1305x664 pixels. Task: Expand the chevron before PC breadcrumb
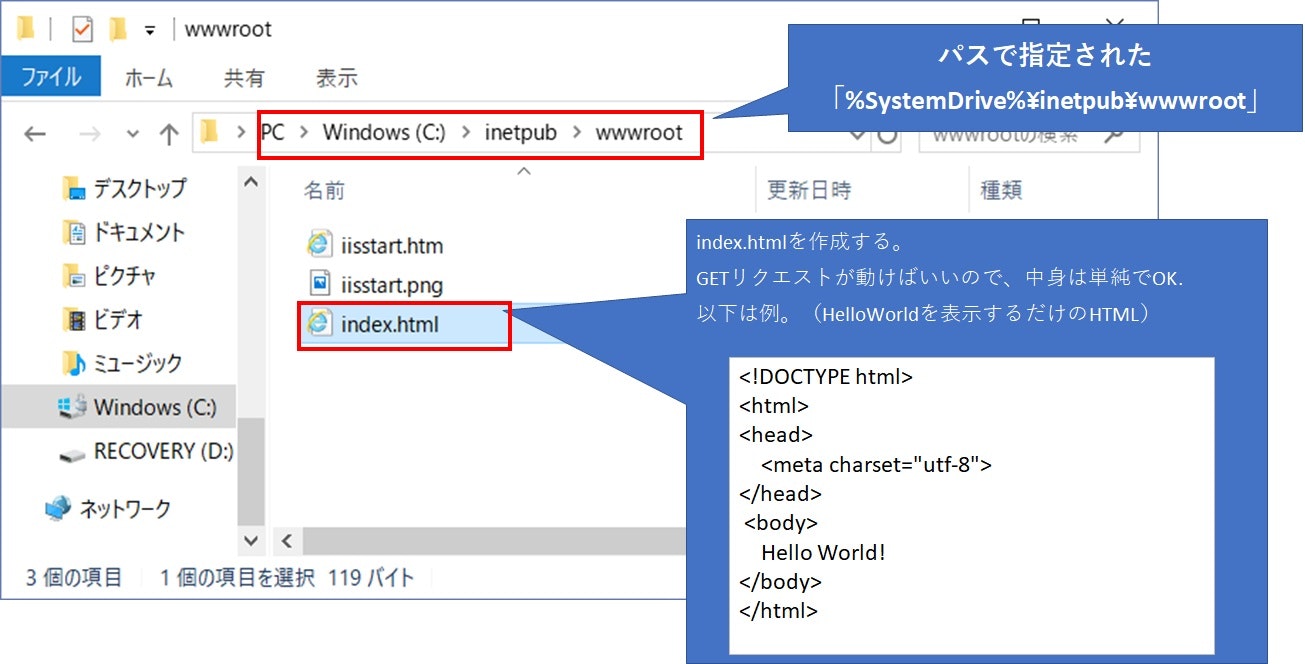click(240, 132)
